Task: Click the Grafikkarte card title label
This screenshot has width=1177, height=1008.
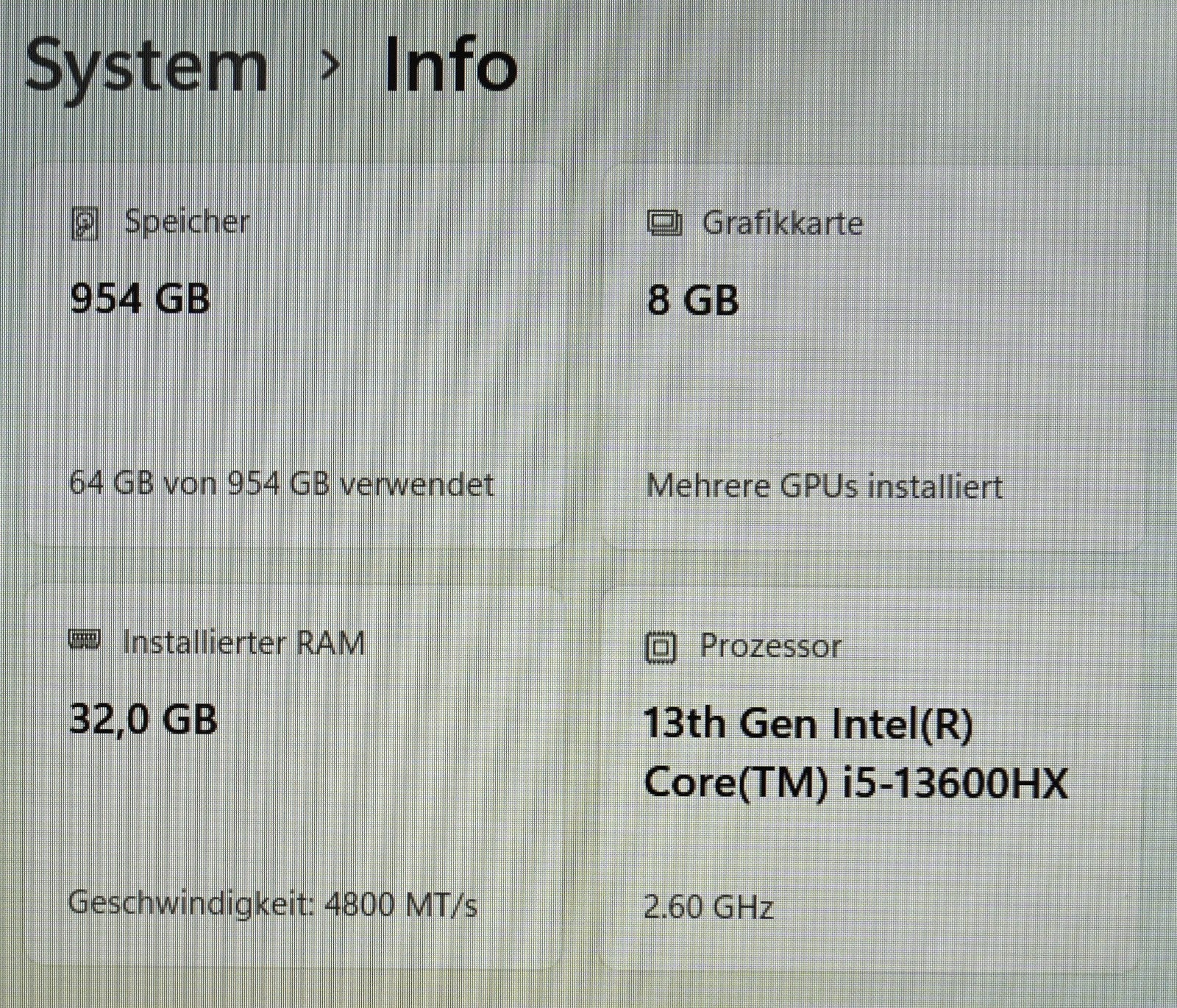Action: click(x=782, y=222)
